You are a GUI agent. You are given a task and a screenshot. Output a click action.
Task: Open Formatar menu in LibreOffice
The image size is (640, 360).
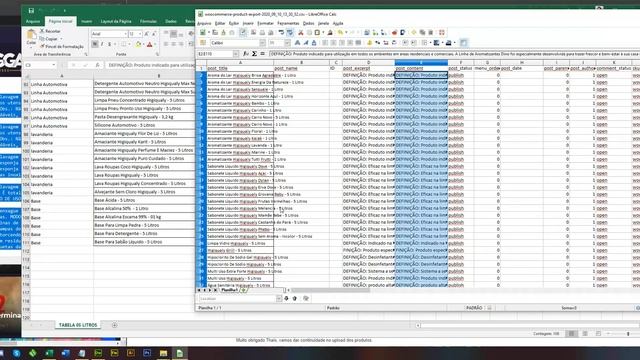pos(265,23)
